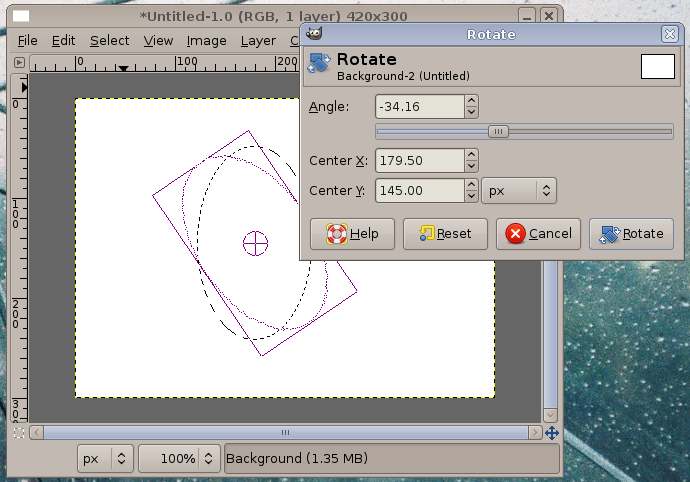Open the px unit dropdown in Rotate dialog
690x482 pixels.
pyautogui.click(x=518, y=190)
